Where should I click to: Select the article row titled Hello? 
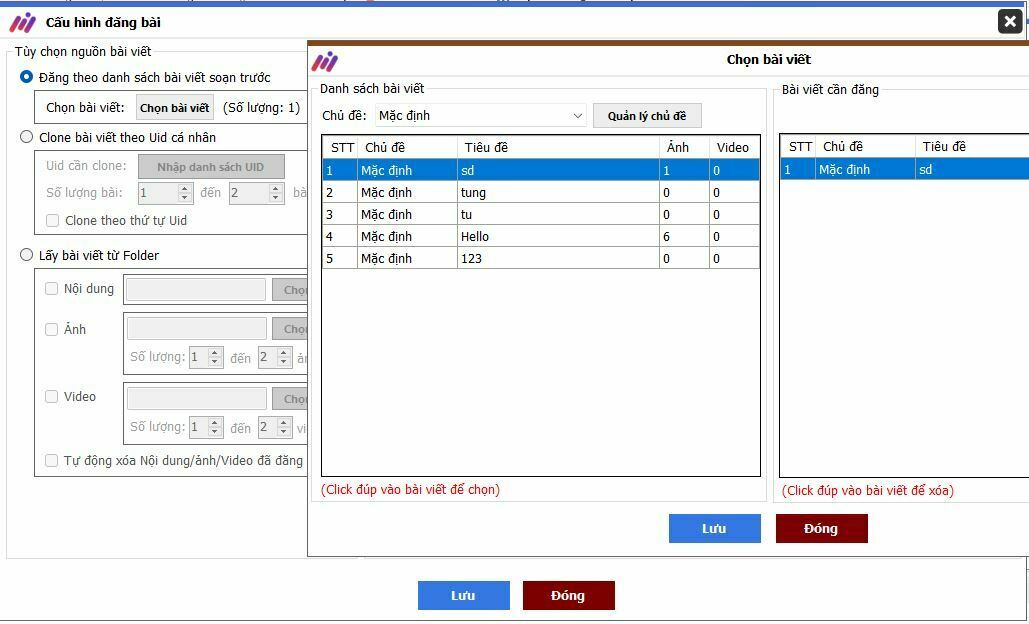coord(540,237)
